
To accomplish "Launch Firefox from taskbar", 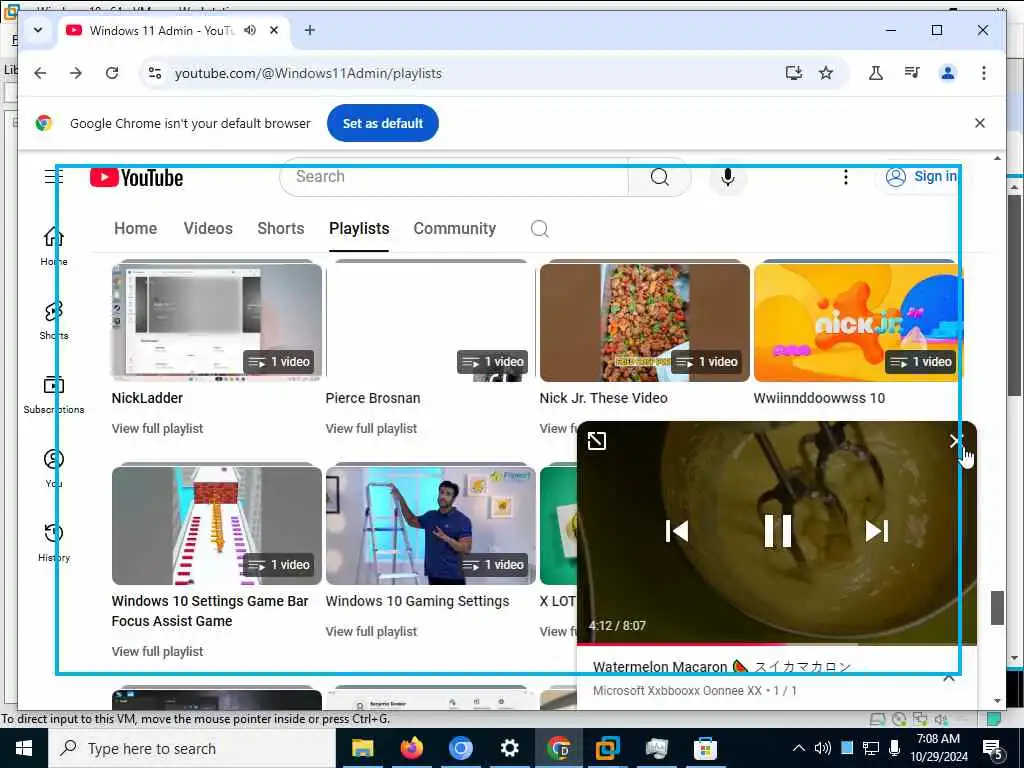I will tap(411, 748).
